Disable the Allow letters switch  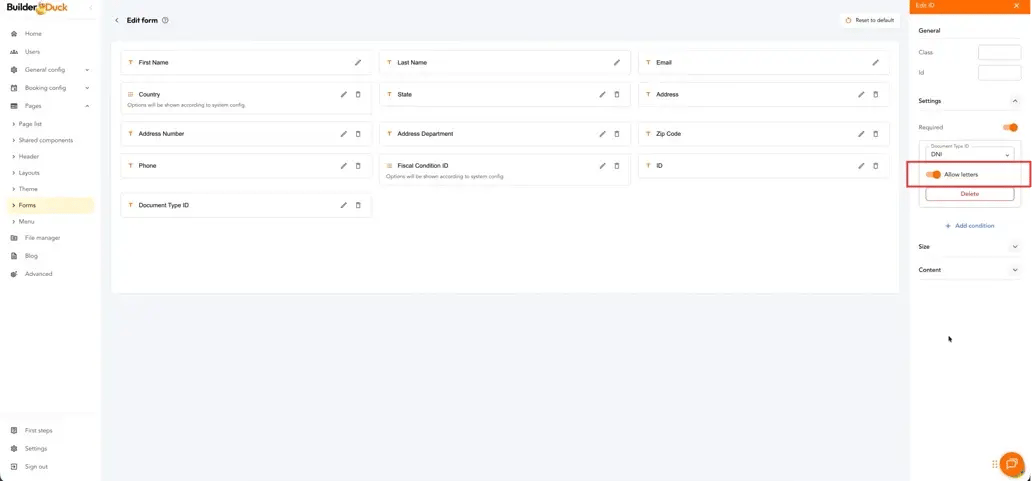(933, 174)
